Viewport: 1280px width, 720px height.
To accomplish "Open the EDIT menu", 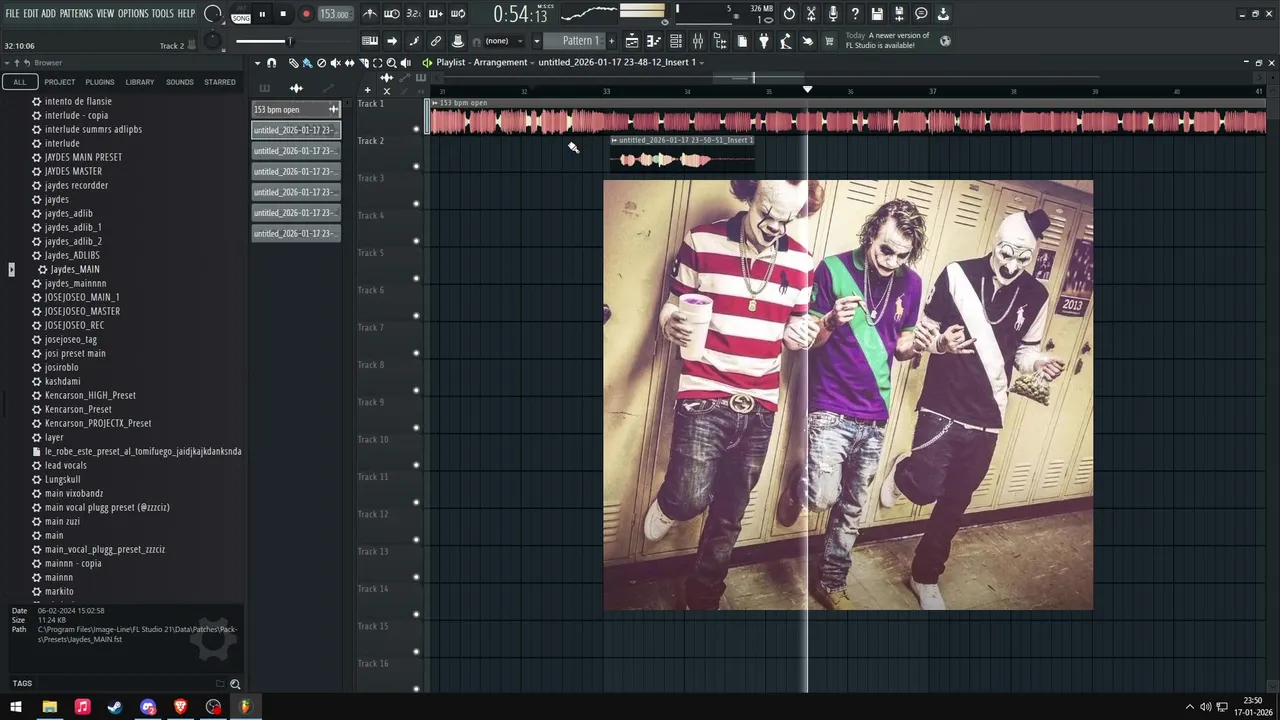I will point(31,14).
